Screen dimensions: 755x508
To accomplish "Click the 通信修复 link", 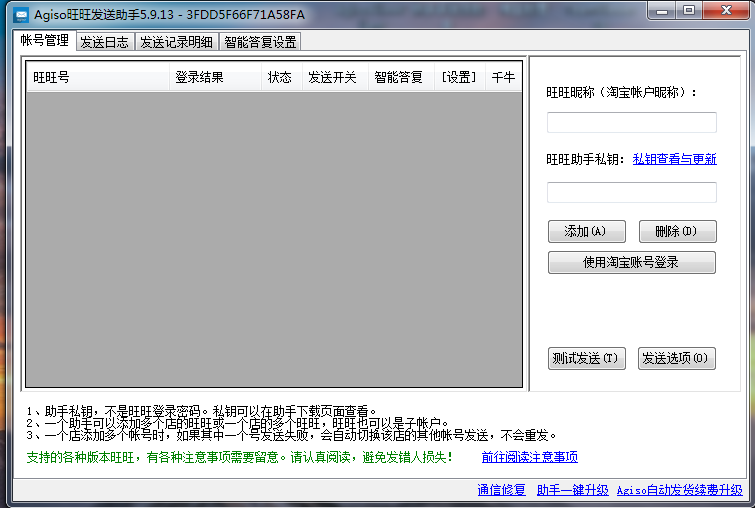I will (x=501, y=490).
